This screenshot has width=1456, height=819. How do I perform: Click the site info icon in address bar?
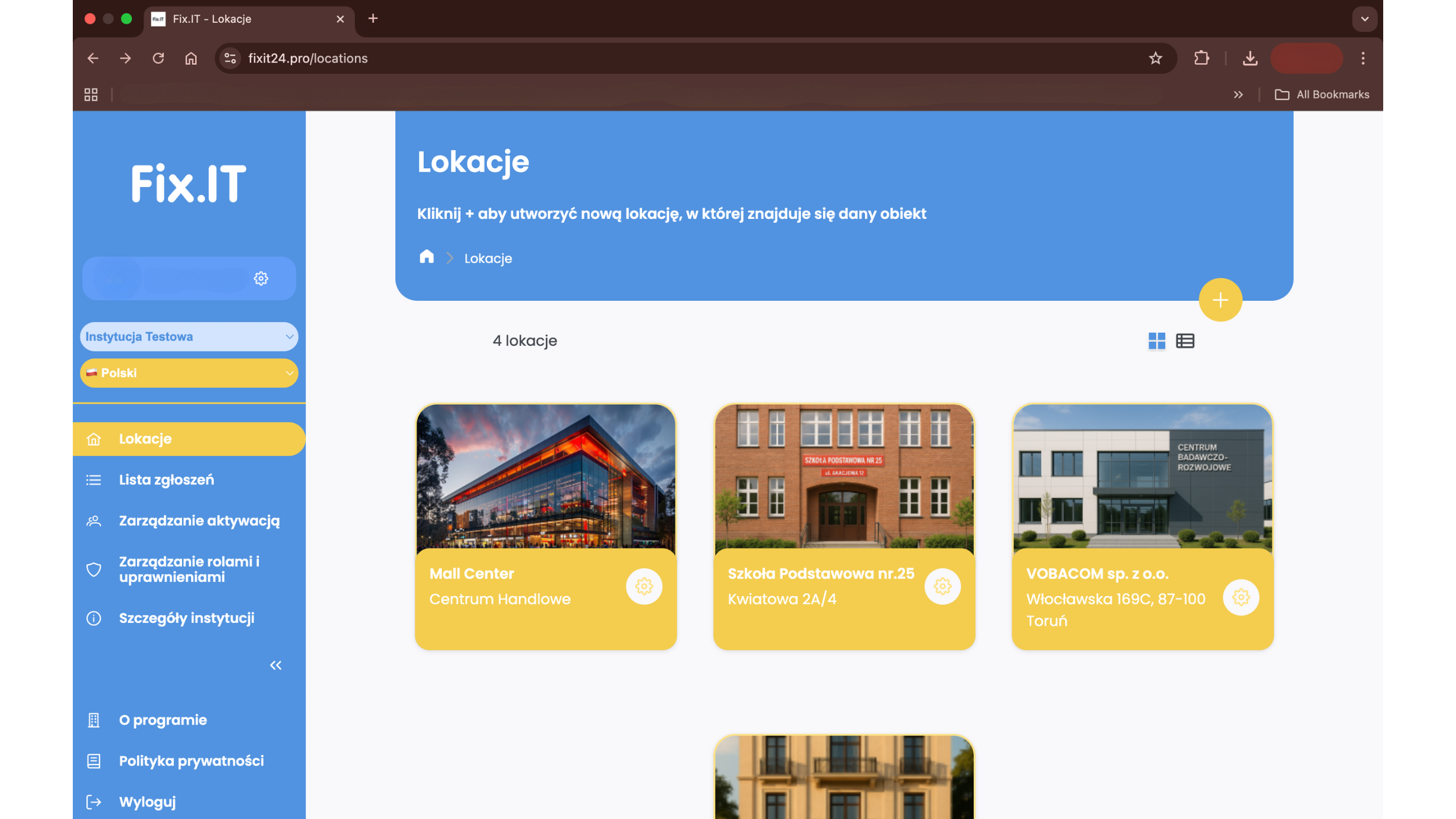[x=230, y=58]
